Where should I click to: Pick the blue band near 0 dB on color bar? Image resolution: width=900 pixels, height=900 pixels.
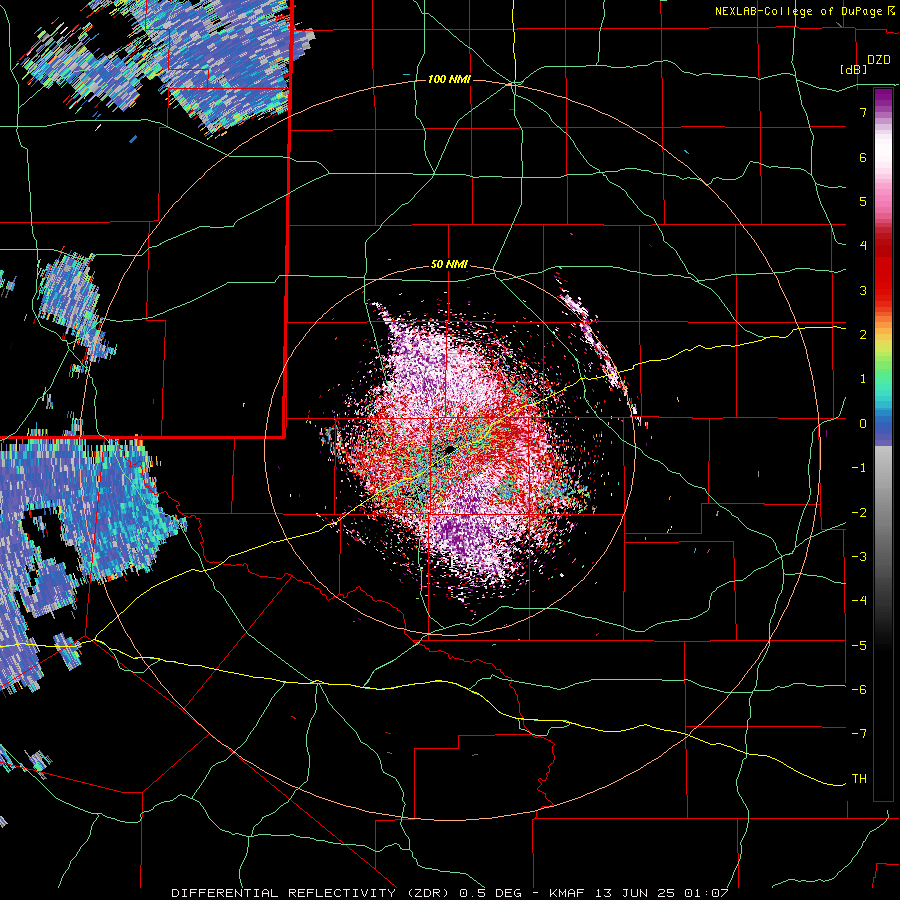tap(883, 425)
